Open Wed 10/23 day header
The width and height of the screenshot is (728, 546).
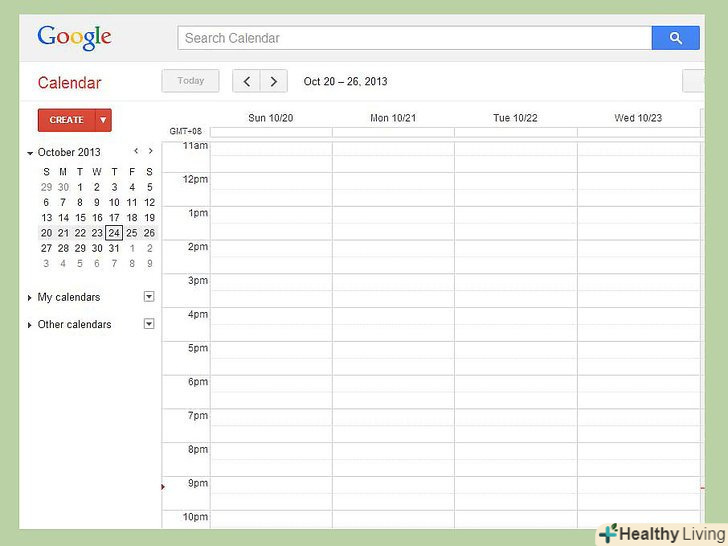638,118
